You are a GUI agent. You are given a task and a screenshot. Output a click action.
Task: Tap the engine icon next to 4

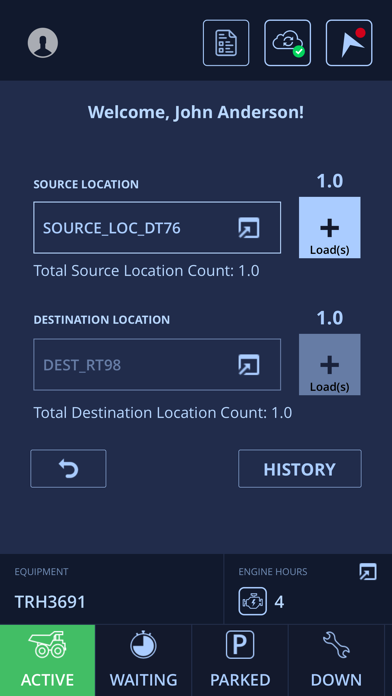(253, 601)
